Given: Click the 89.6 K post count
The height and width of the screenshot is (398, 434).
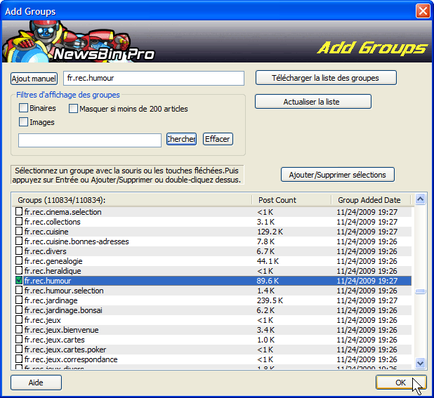Looking at the screenshot, I should (x=268, y=281).
